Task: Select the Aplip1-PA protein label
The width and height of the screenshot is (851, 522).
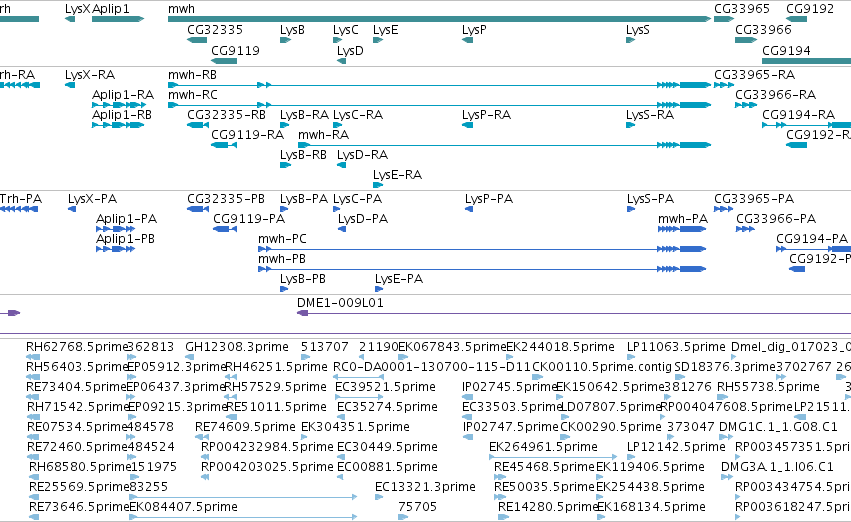Action: pyautogui.click(x=126, y=219)
